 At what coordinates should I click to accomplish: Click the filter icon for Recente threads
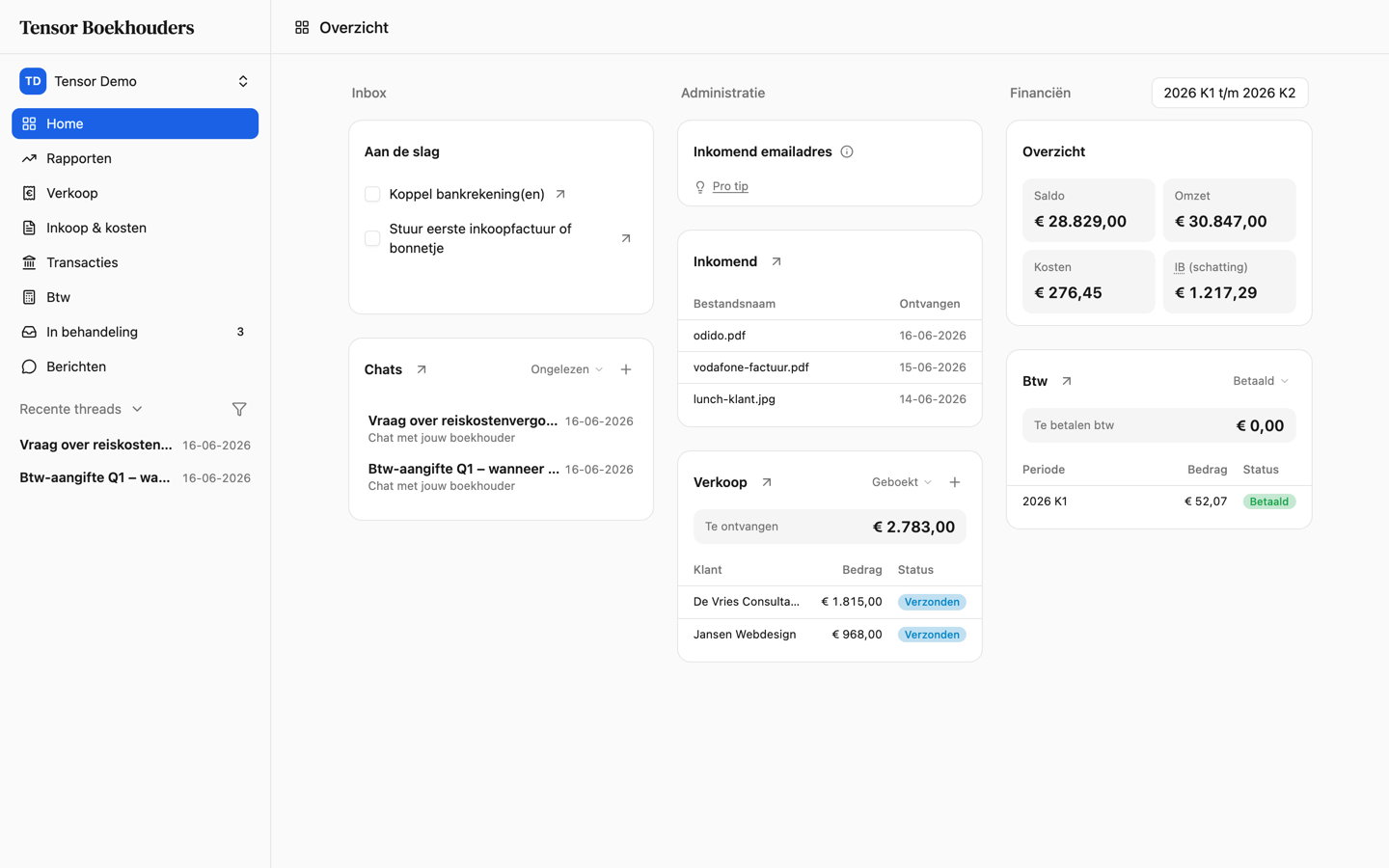tap(239, 409)
